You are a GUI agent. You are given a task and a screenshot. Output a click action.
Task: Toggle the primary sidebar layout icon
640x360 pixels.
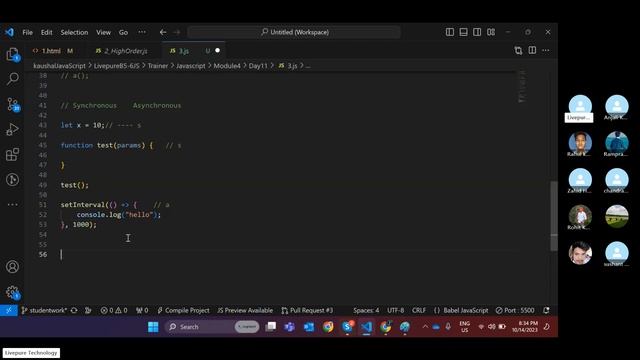tap(450, 32)
